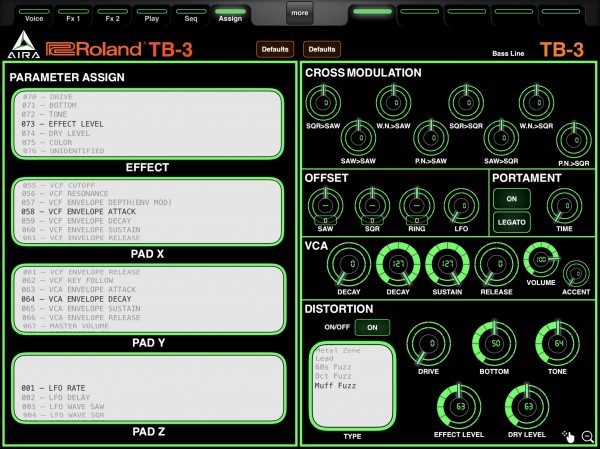Click the W.N.>SAW knob
600x449 pixels.
pyautogui.click(x=393, y=102)
